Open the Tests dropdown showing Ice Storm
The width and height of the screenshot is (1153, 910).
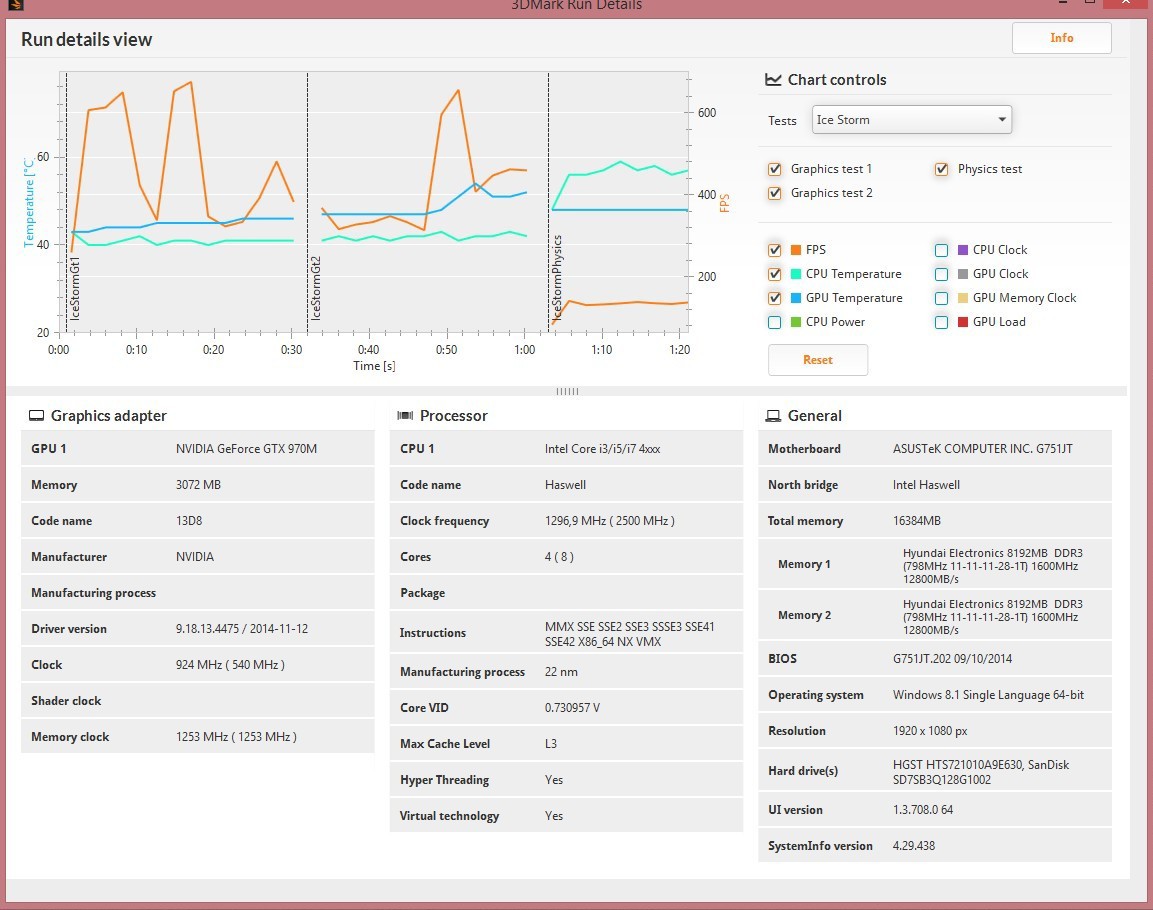coord(912,120)
